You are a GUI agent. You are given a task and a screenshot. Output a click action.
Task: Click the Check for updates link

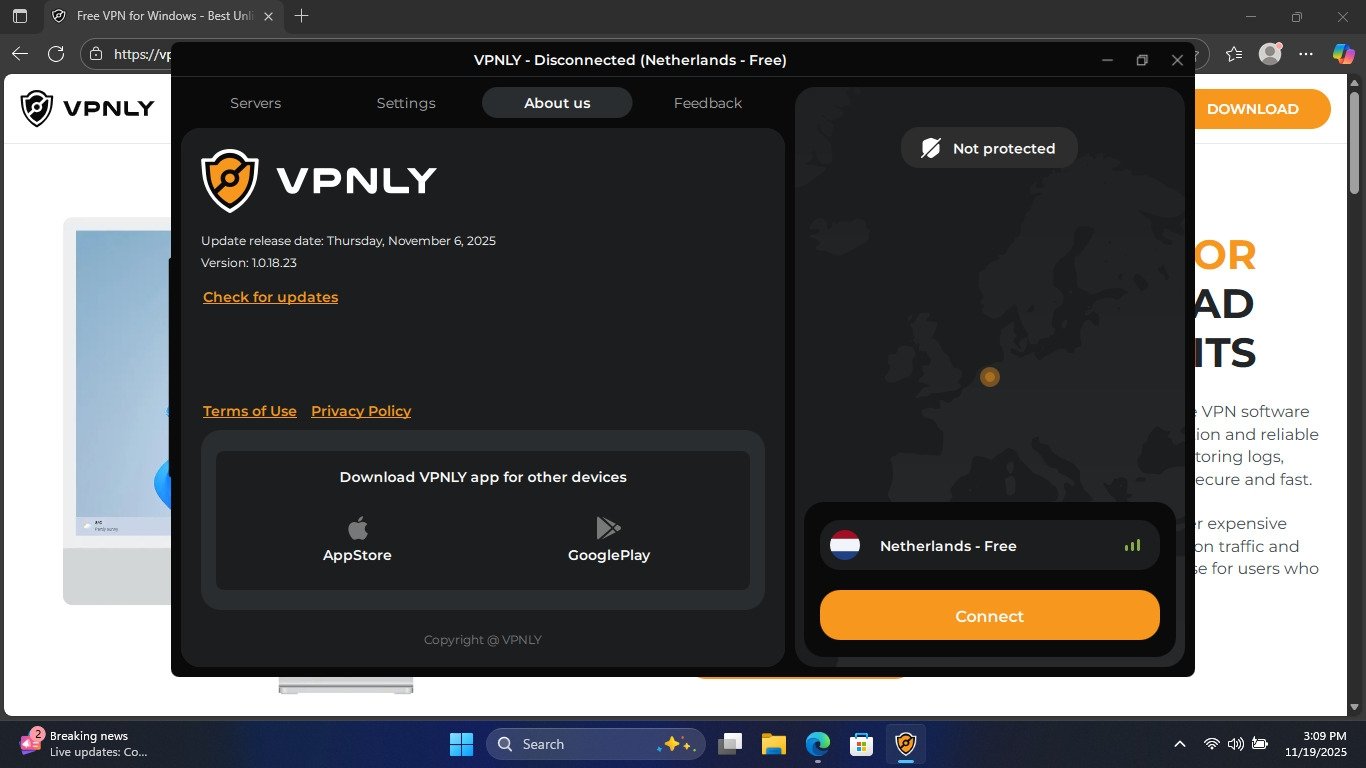pos(270,297)
